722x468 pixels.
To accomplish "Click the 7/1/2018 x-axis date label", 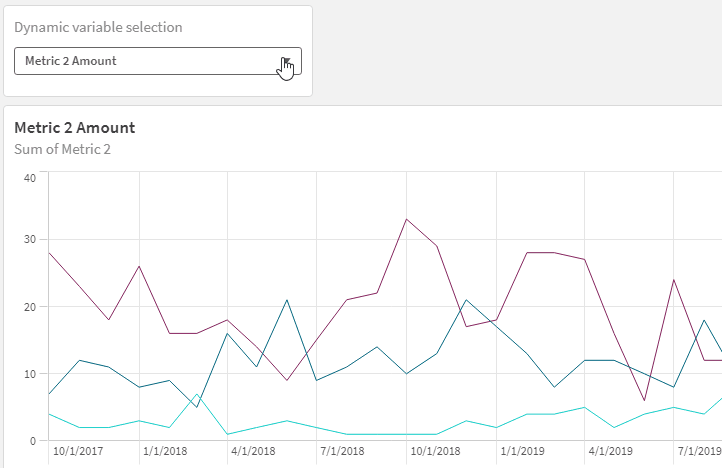I will [343, 452].
